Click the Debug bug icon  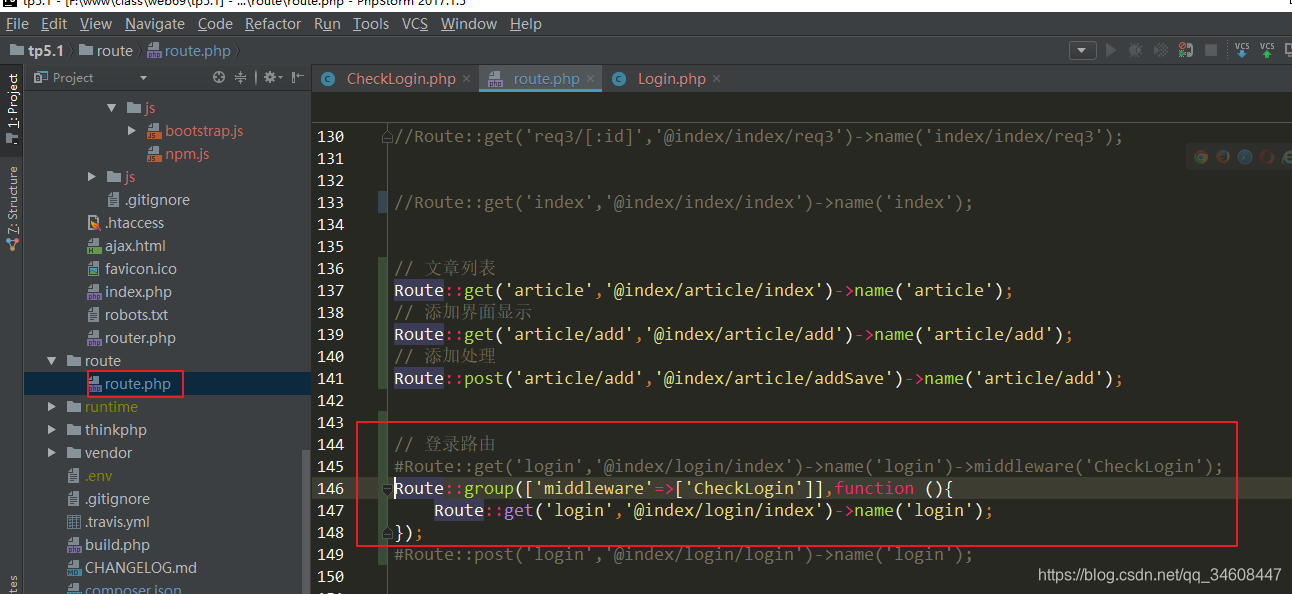click(x=1136, y=50)
